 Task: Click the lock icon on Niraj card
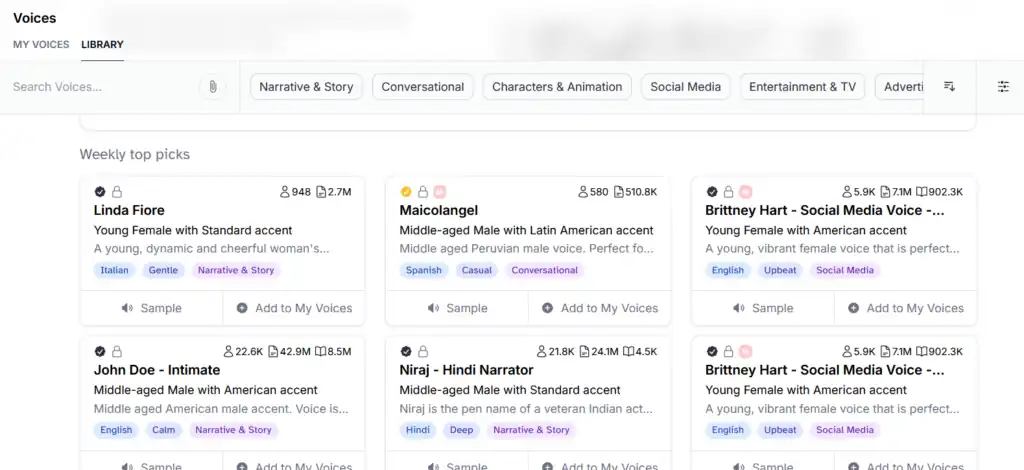click(423, 352)
